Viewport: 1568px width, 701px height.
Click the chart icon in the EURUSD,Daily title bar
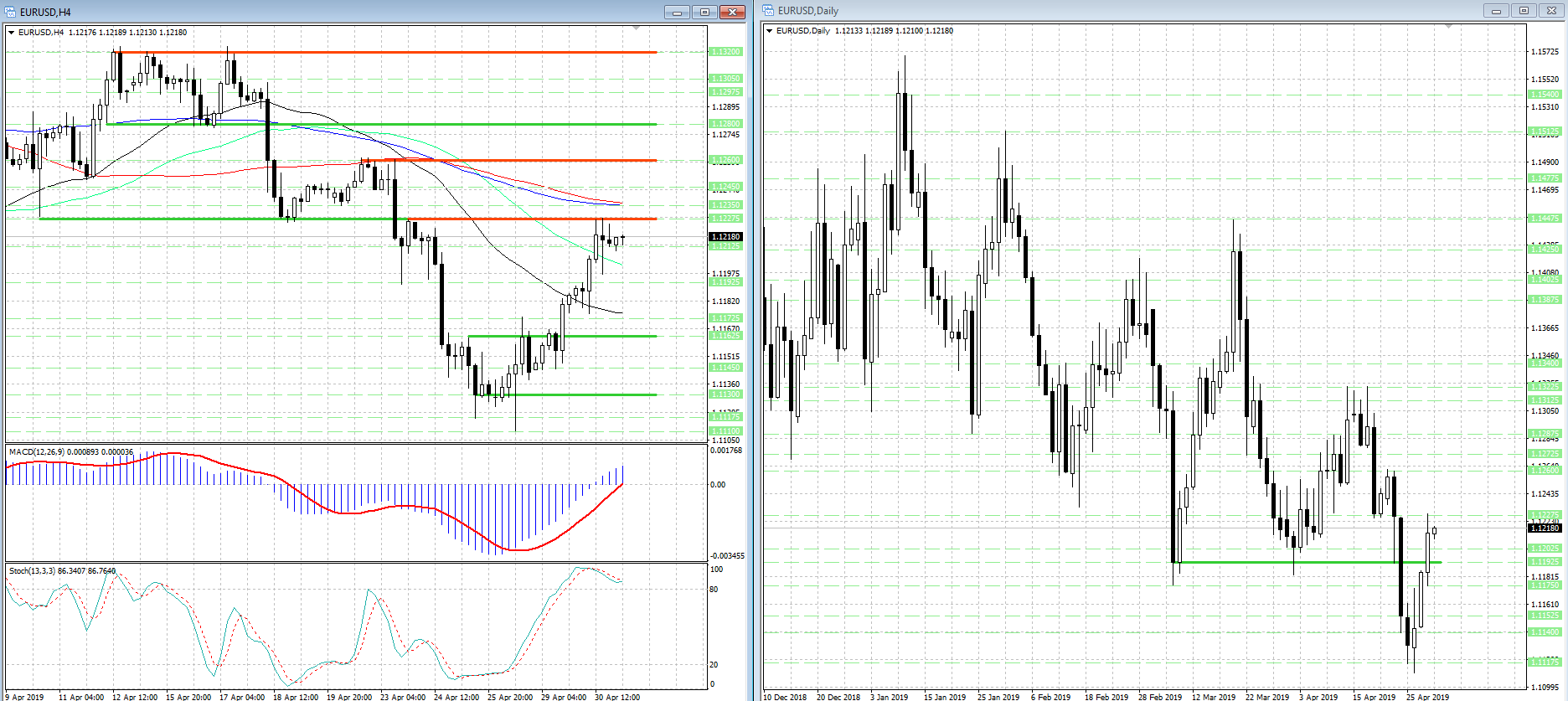768,11
